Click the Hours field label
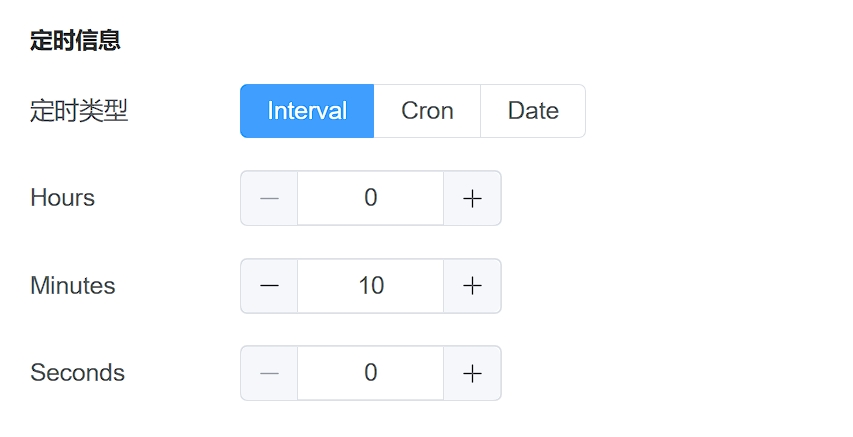The image size is (853, 437). 63,198
